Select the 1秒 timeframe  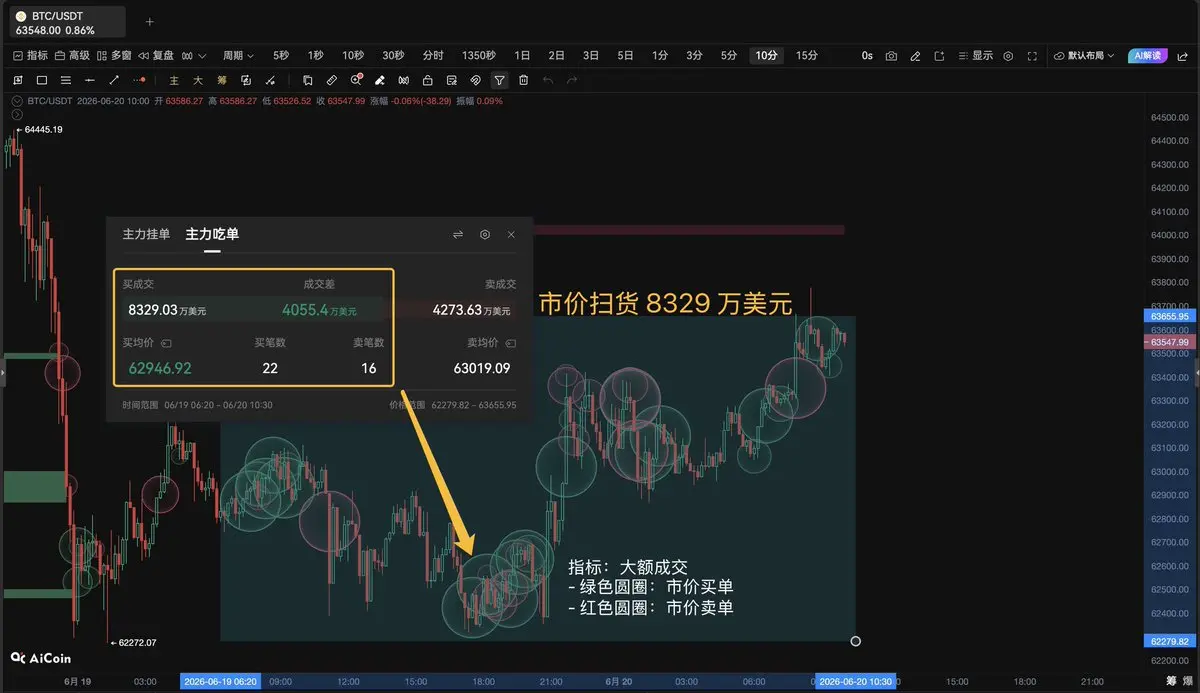pyautogui.click(x=316, y=56)
